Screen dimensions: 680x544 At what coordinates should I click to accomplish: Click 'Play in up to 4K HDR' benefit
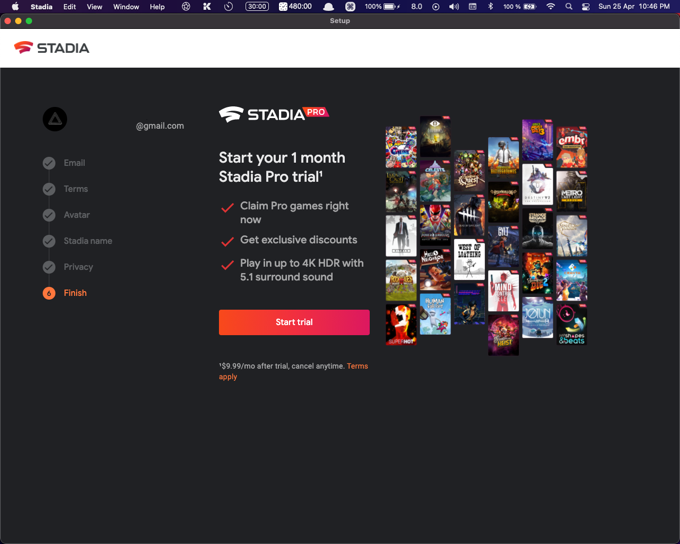(x=302, y=270)
